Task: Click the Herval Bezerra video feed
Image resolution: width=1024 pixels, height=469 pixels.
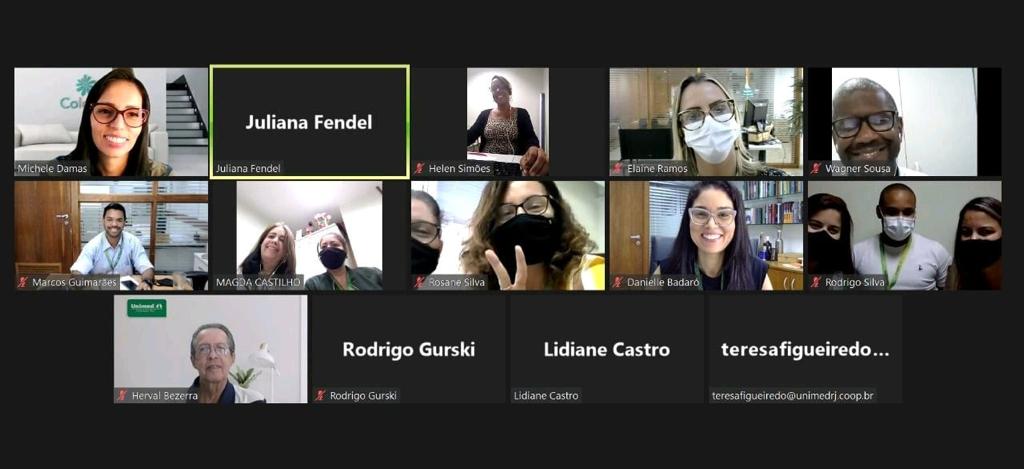Action: [210, 349]
